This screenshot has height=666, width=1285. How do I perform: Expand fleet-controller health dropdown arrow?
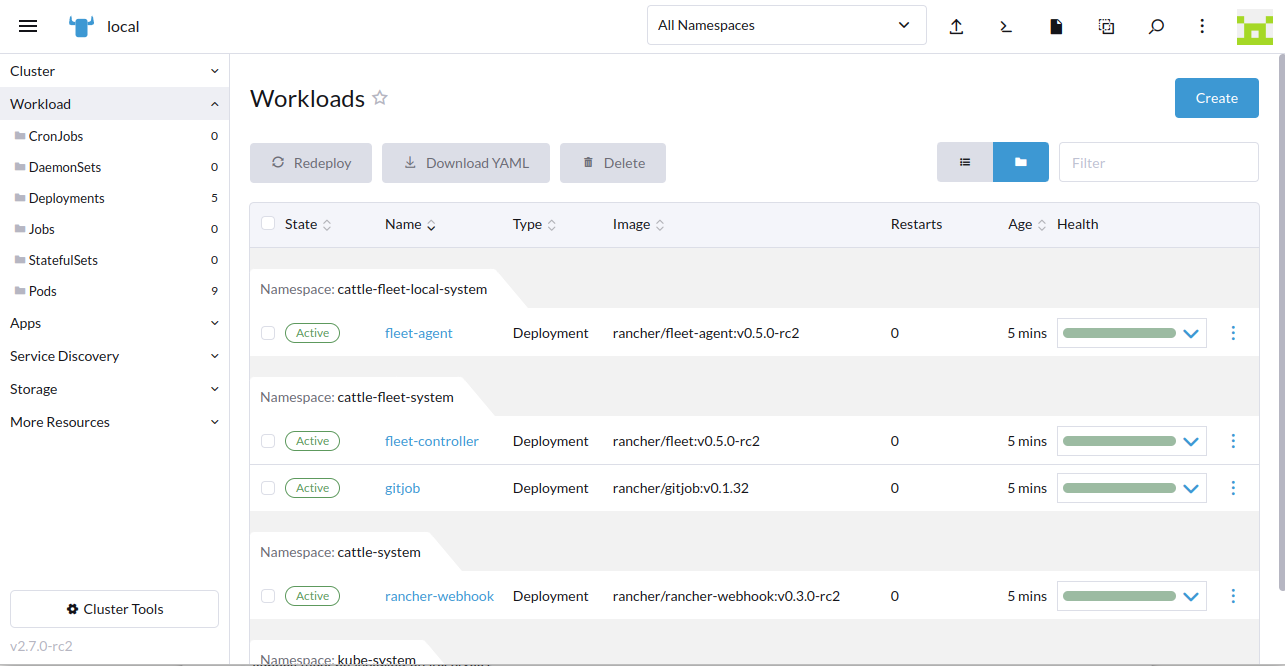[1190, 441]
